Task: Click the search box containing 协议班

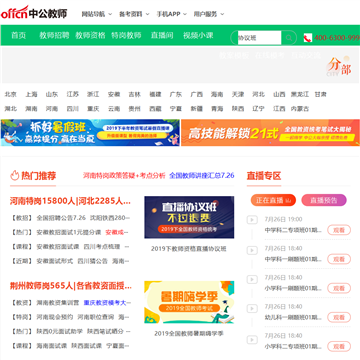Action: pyautogui.click(x=259, y=38)
